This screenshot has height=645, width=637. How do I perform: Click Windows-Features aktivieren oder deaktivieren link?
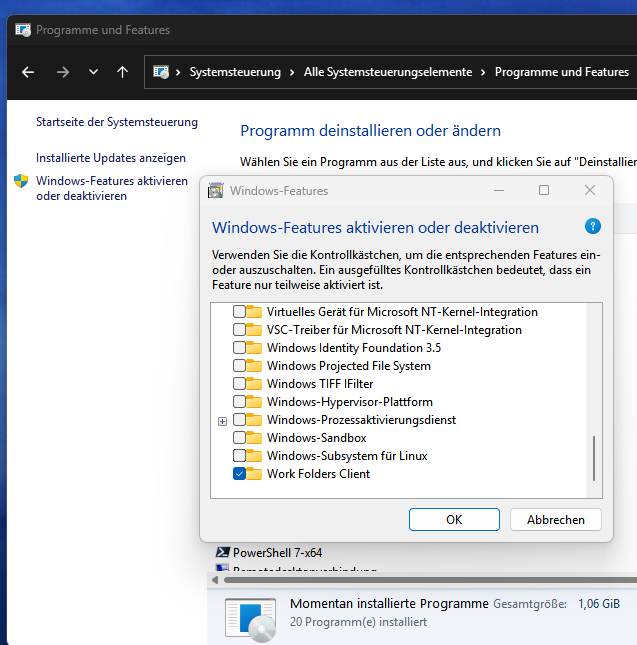112,188
